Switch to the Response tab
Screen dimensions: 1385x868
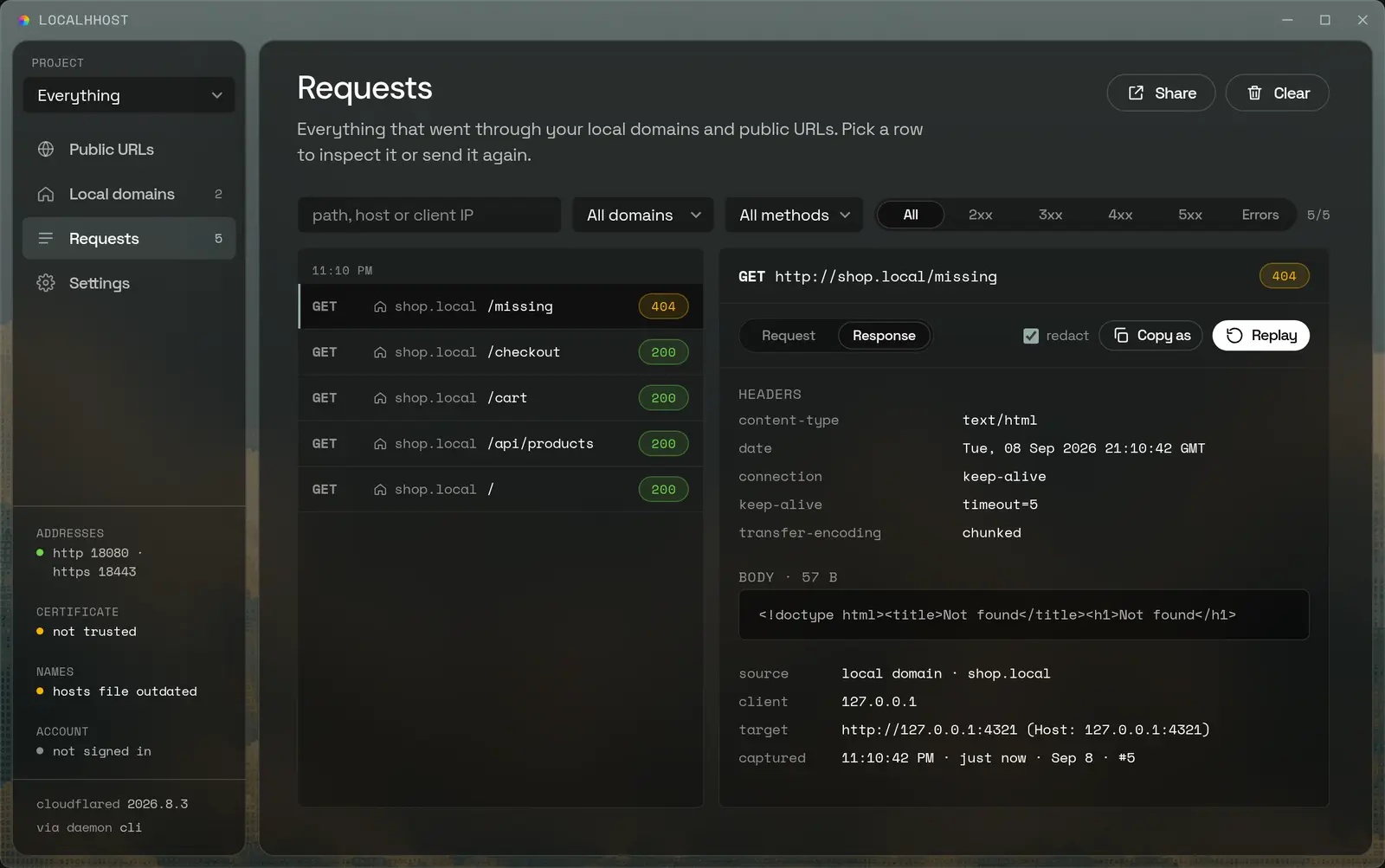click(884, 336)
